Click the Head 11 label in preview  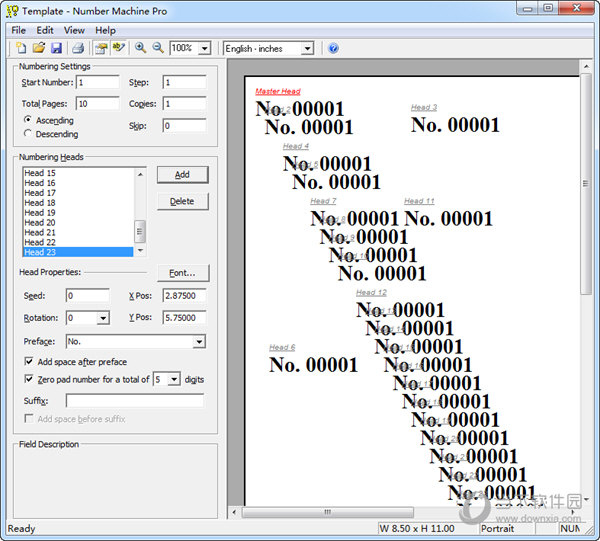[419, 201]
